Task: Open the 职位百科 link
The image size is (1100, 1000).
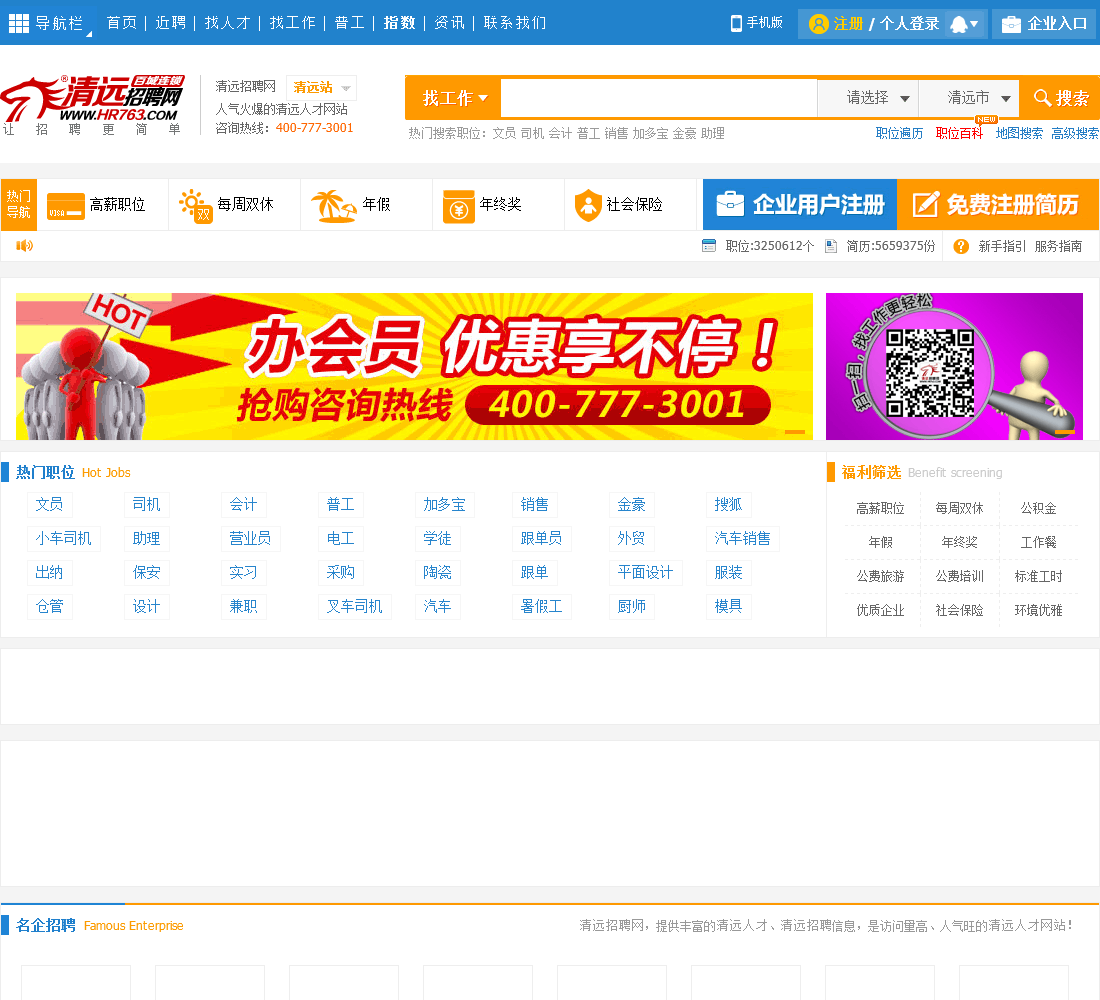Action: pyautogui.click(x=959, y=133)
